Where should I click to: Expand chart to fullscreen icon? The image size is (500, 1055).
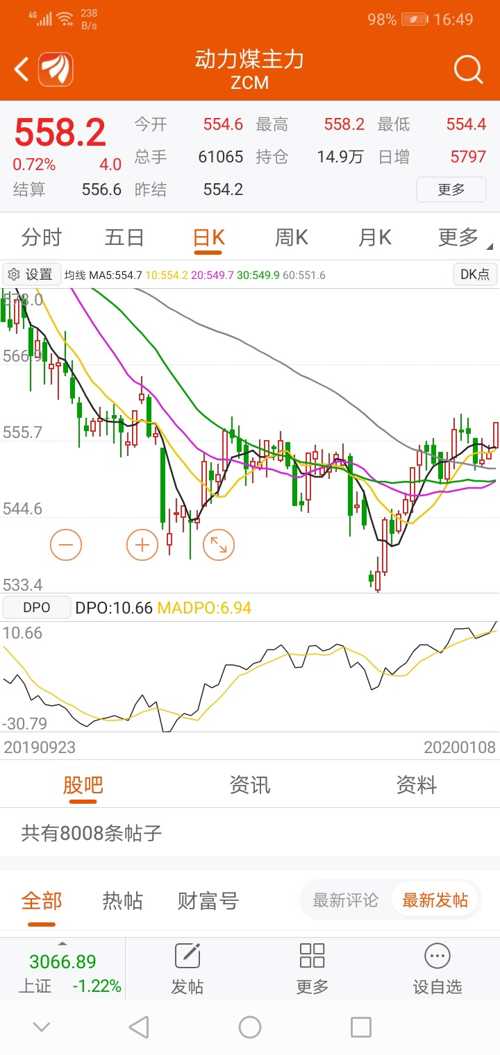[x=219, y=544]
